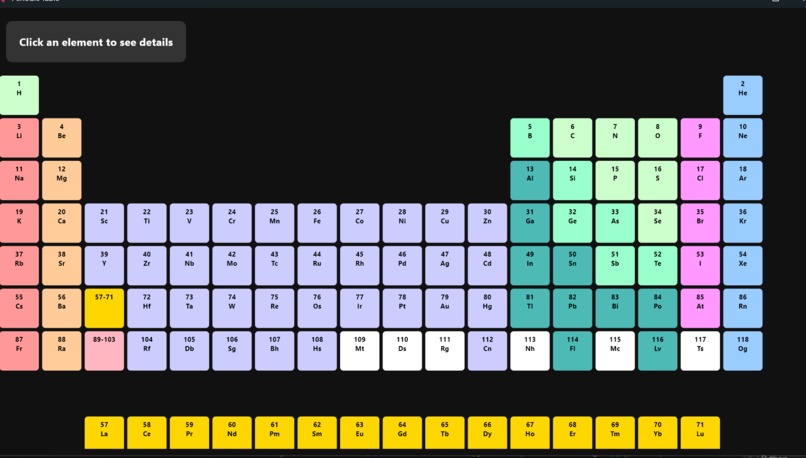Click the Rutherfordium (Rf) tile

pyautogui.click(x=147, y=351)
